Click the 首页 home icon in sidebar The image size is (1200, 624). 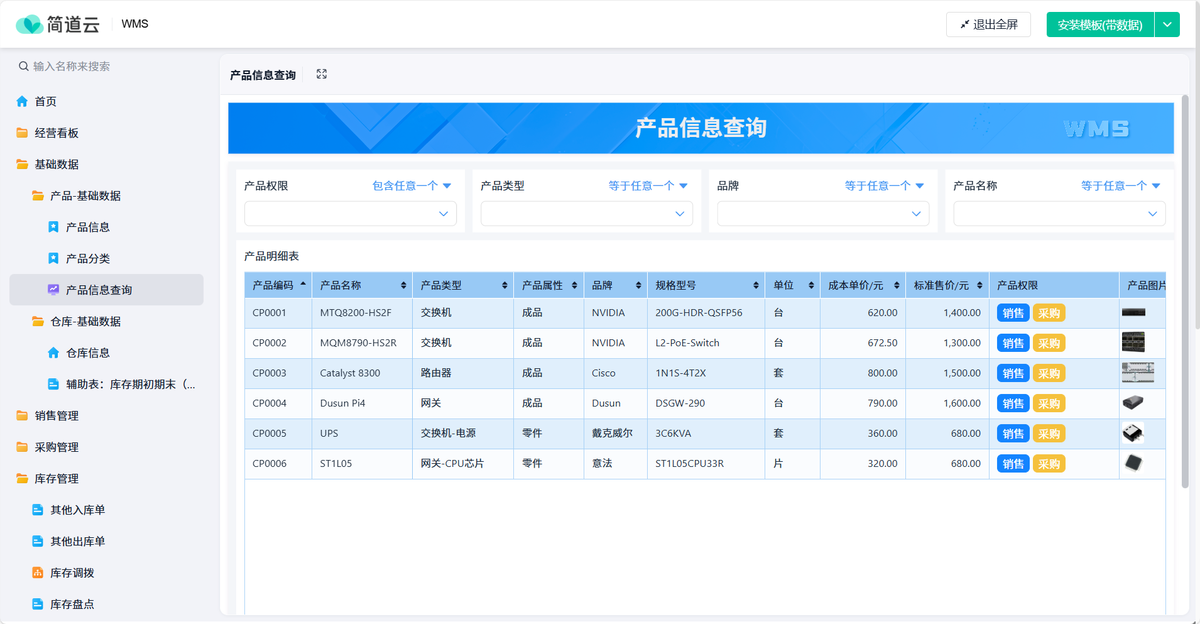click(x=22, y=102)
